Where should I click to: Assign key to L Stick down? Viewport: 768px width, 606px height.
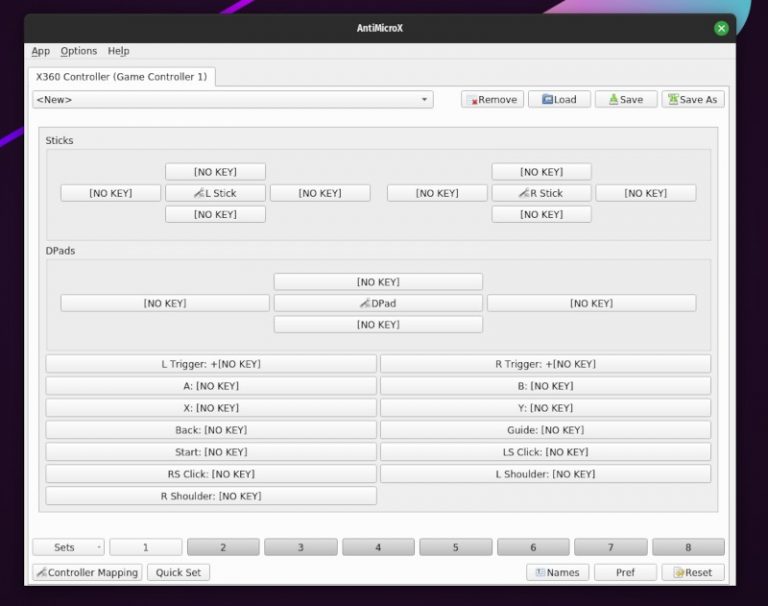click(216, 214)
